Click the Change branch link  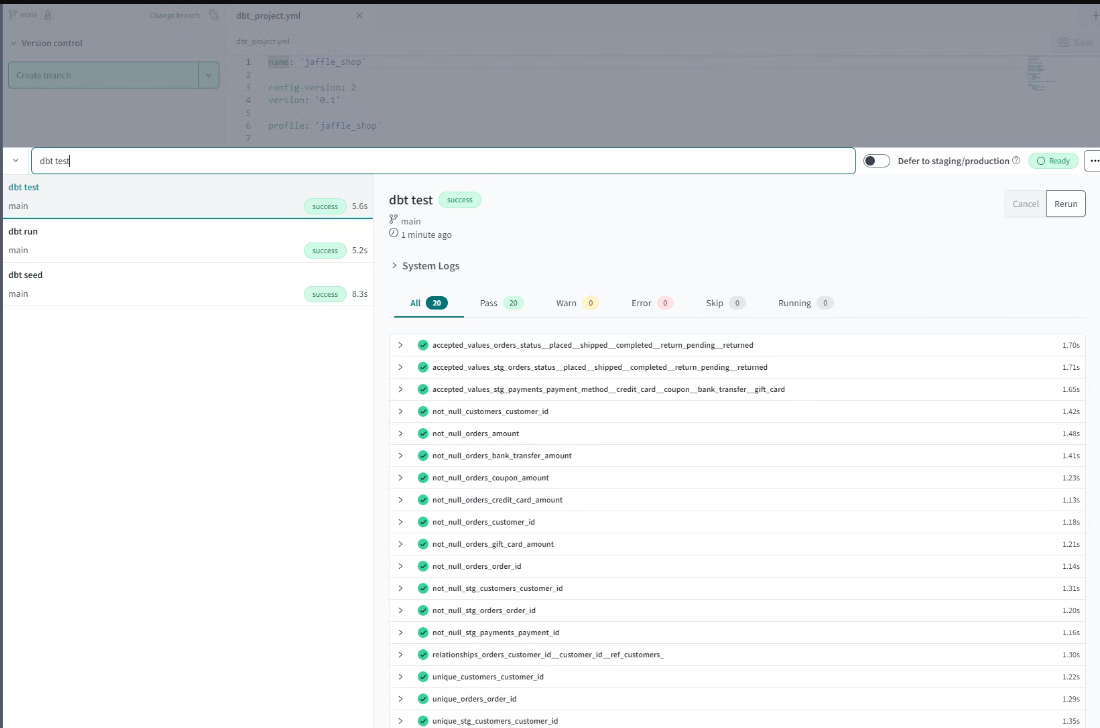point(175,15)
